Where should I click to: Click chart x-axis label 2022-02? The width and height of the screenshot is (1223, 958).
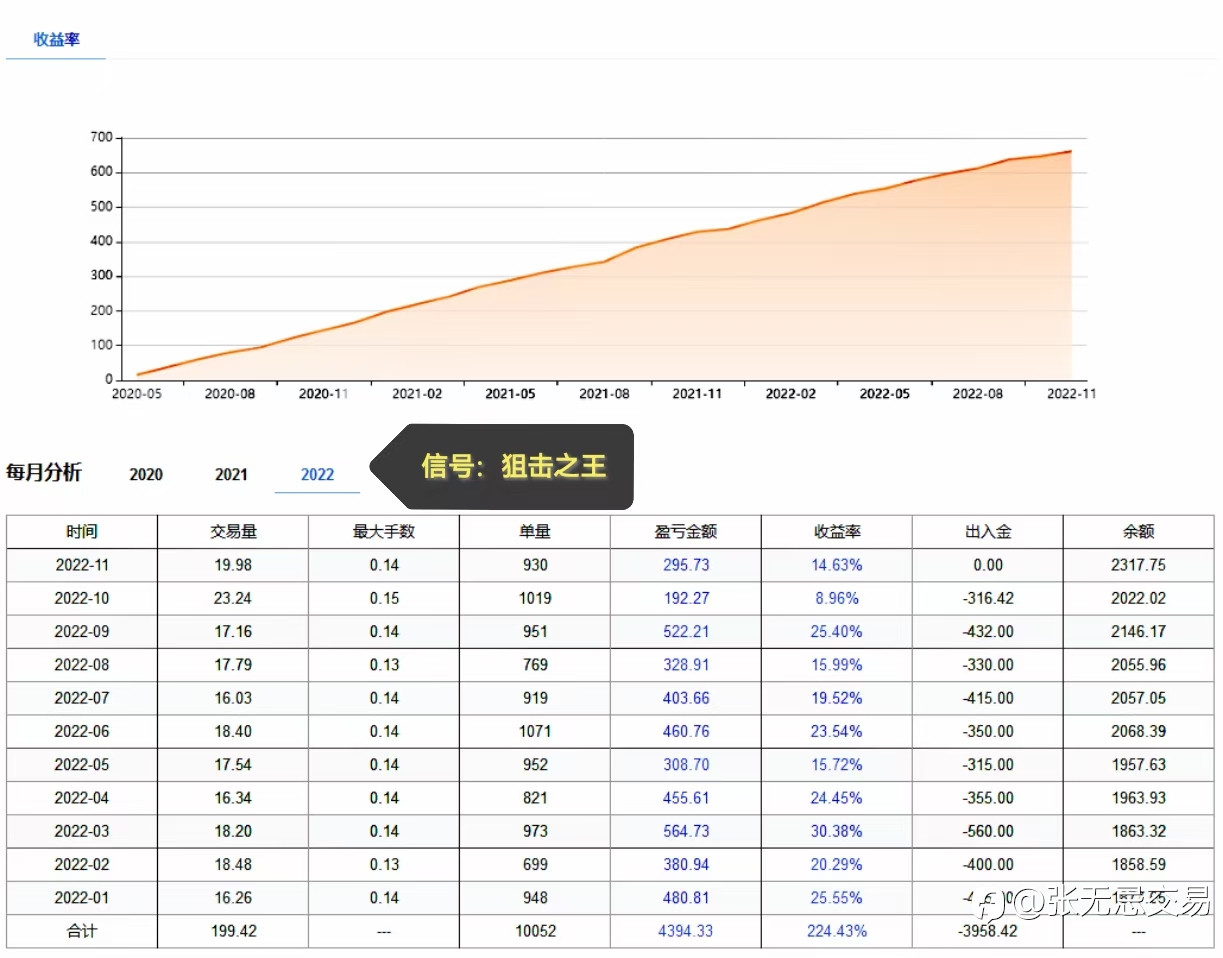pos(791,394)
